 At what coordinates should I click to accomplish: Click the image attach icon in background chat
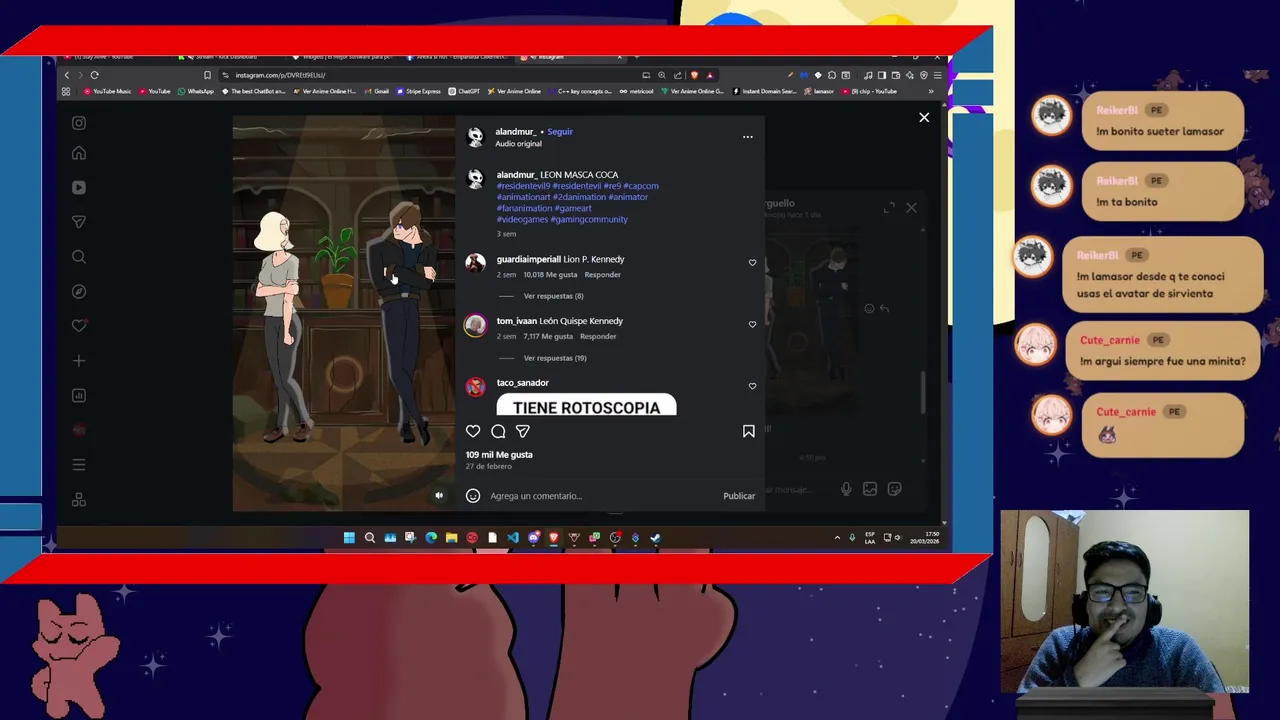870,489
